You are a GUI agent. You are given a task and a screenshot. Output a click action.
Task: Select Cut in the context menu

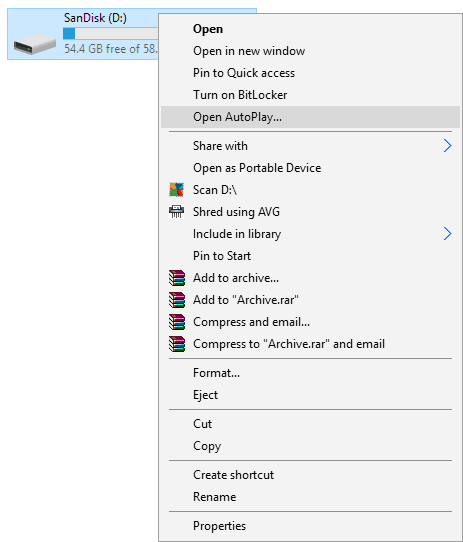point(311,424)
